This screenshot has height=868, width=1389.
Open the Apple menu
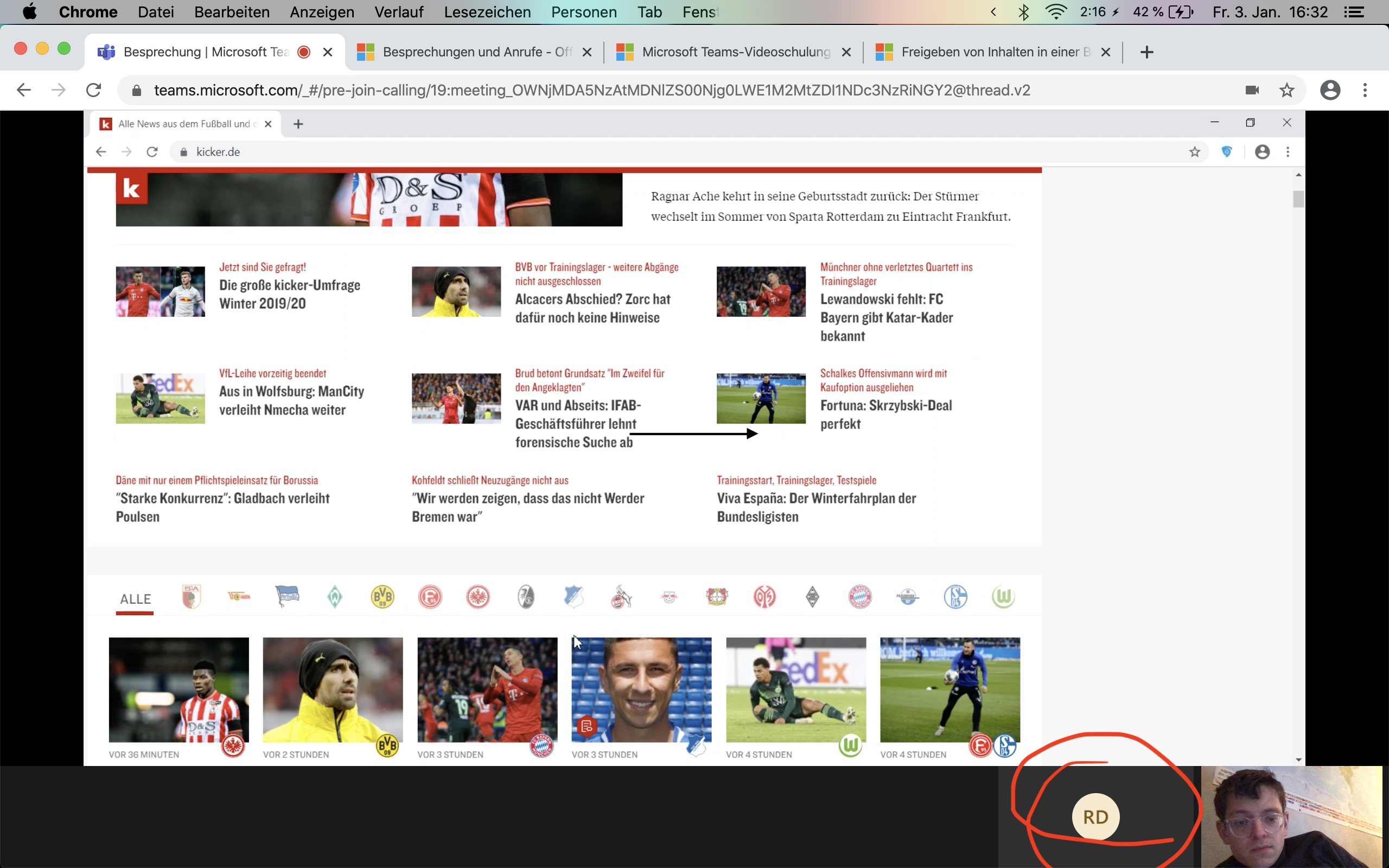point(29,11)
